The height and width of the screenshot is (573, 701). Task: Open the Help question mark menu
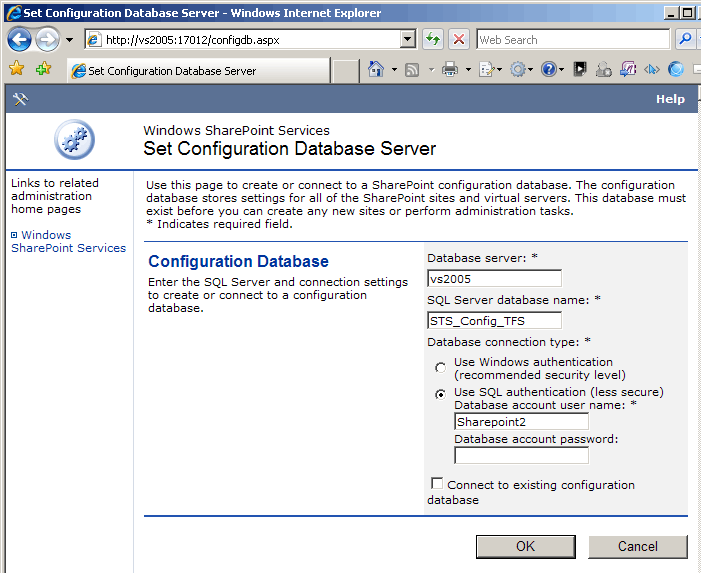552,69
